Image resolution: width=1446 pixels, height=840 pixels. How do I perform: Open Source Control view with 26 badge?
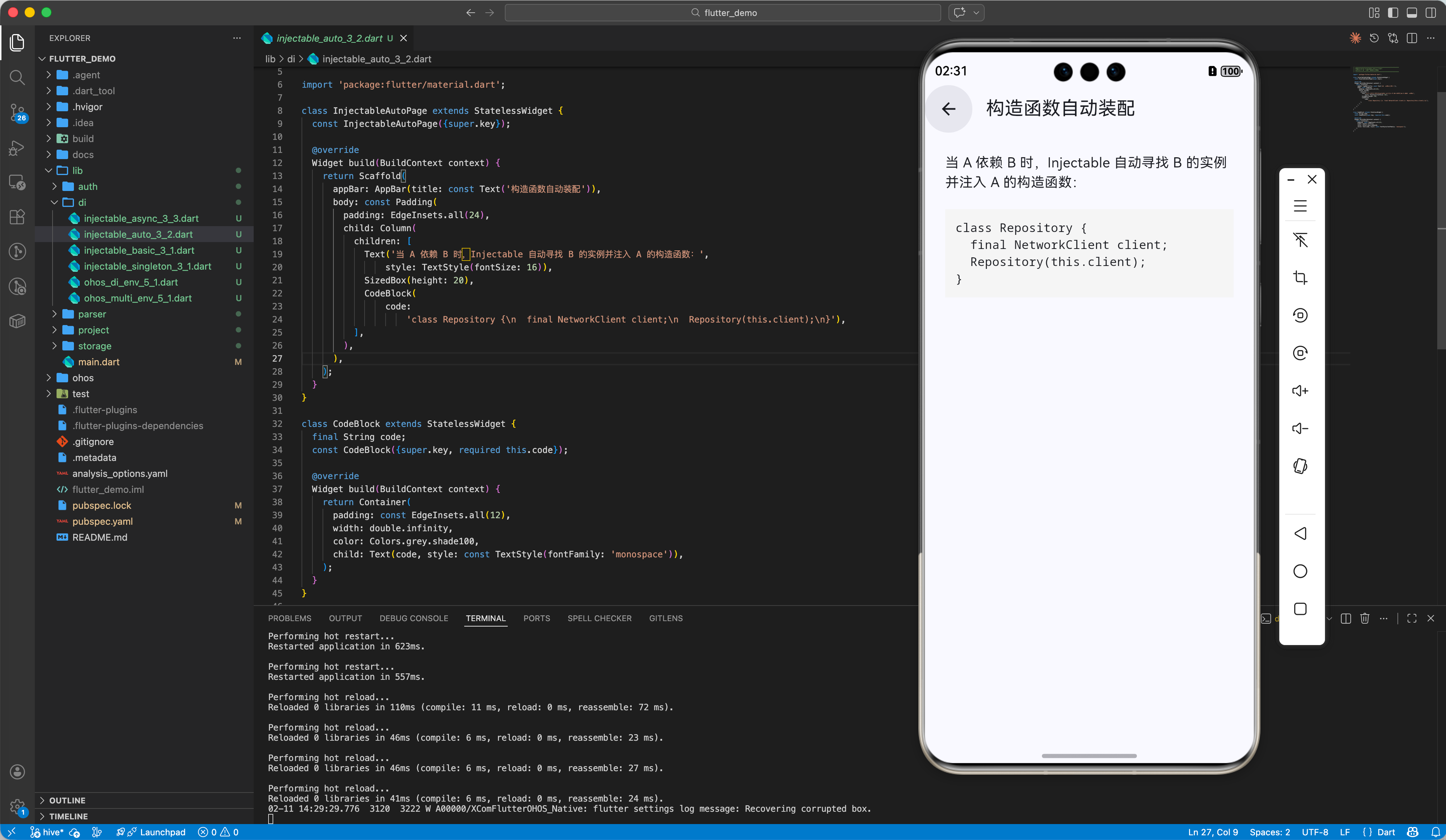pos(17,112)
